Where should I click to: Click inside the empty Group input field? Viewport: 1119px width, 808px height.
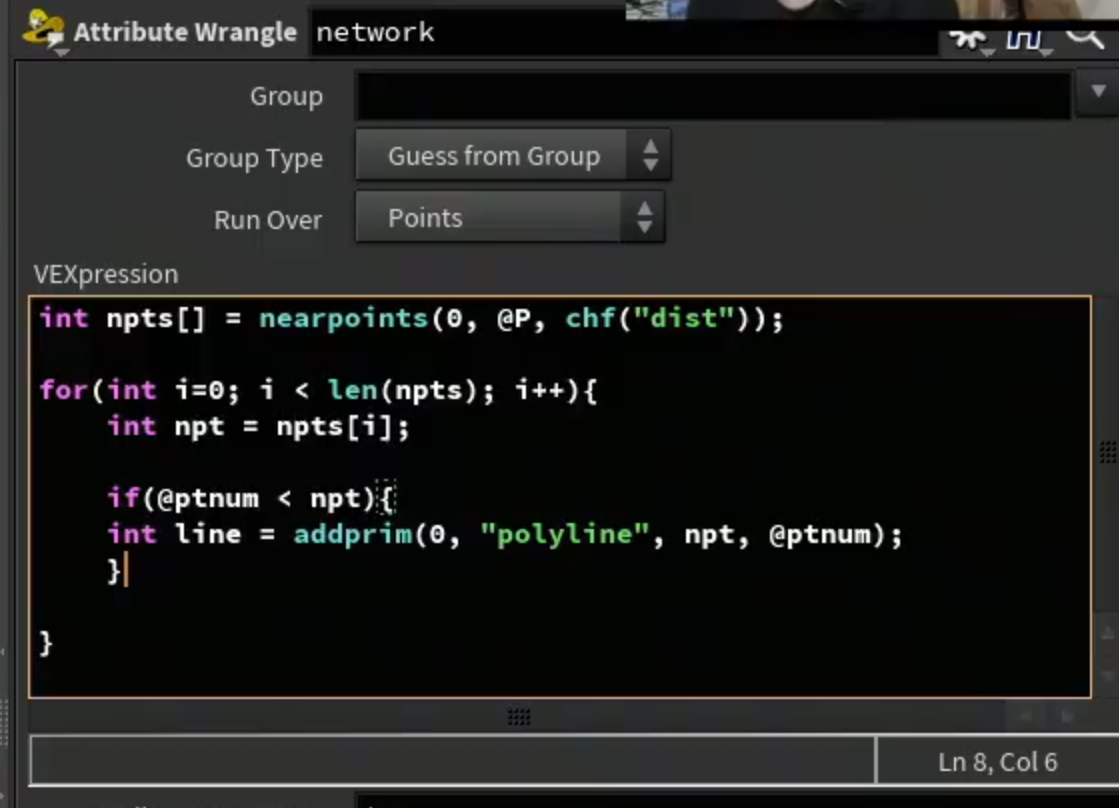pyautogui.click(x=714, y=95)
